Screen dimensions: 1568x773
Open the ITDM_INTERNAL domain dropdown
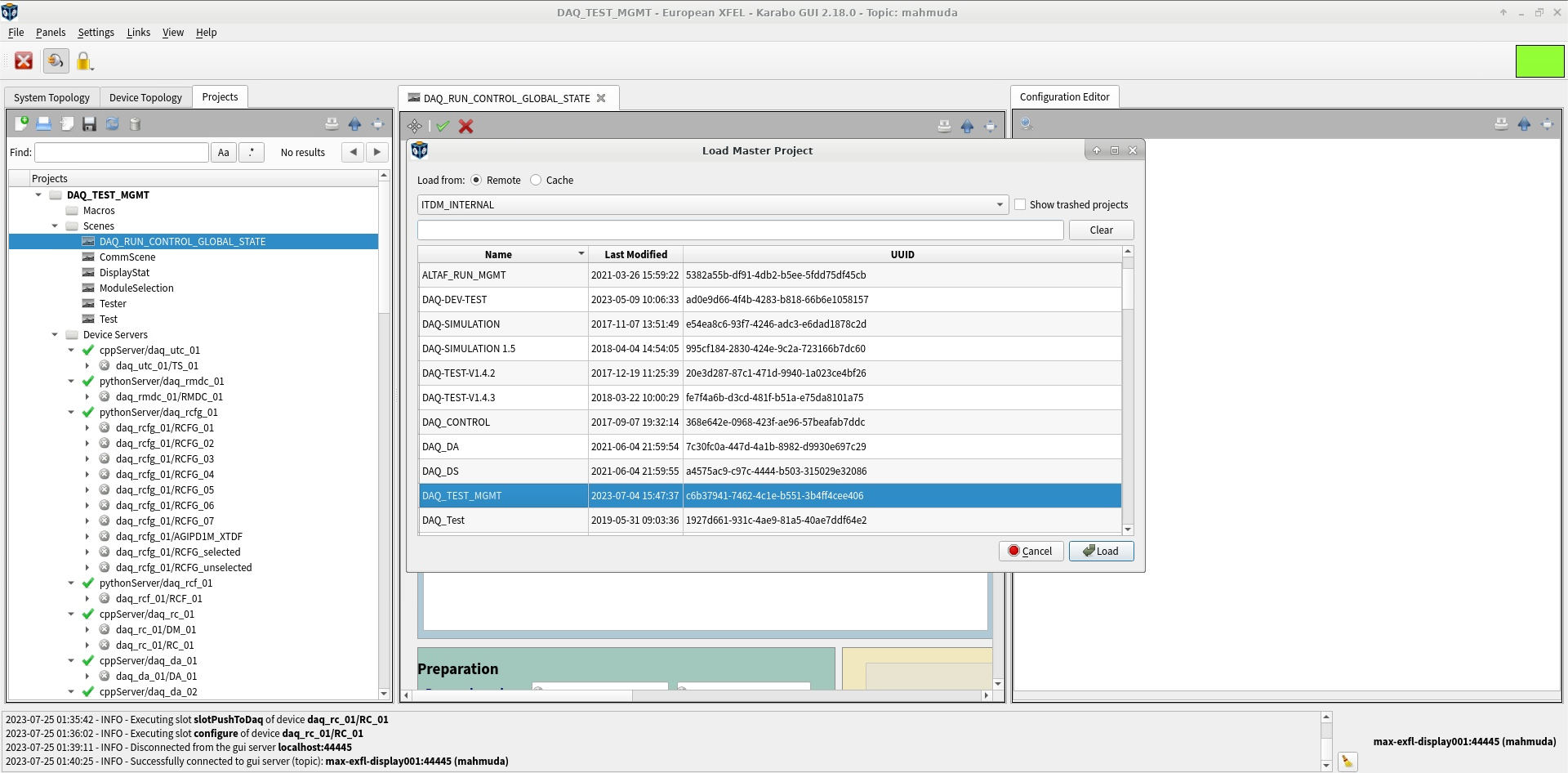coord(1000,204)
